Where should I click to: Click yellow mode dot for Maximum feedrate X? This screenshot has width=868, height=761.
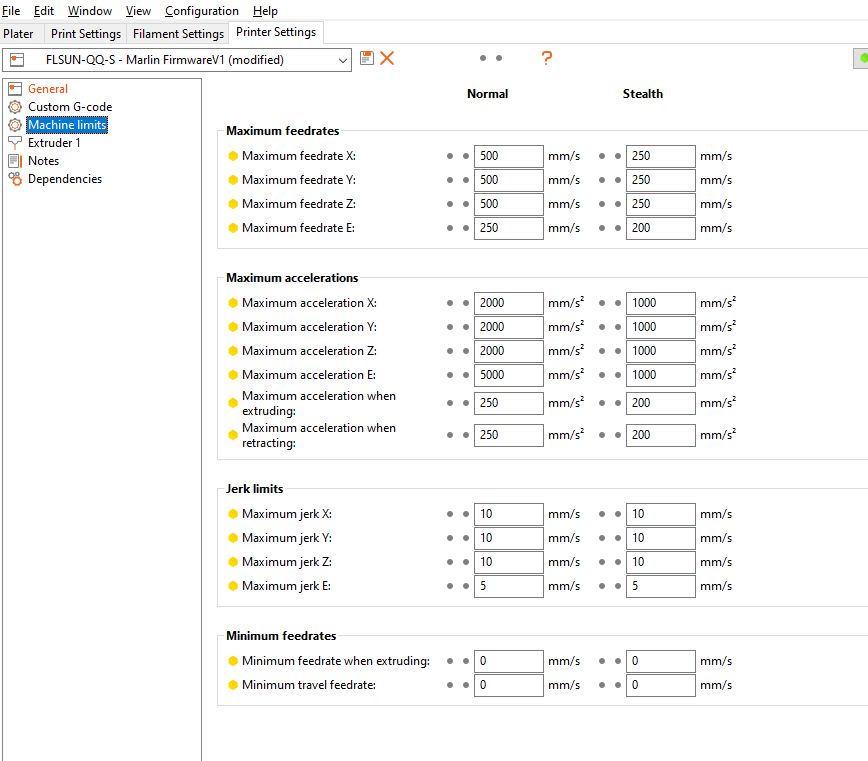pos(233,156)
